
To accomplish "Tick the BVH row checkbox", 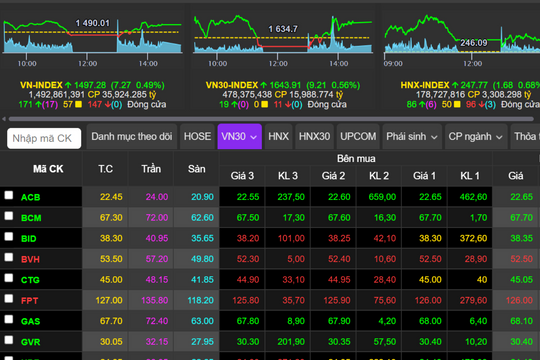I will click(9, 257).
